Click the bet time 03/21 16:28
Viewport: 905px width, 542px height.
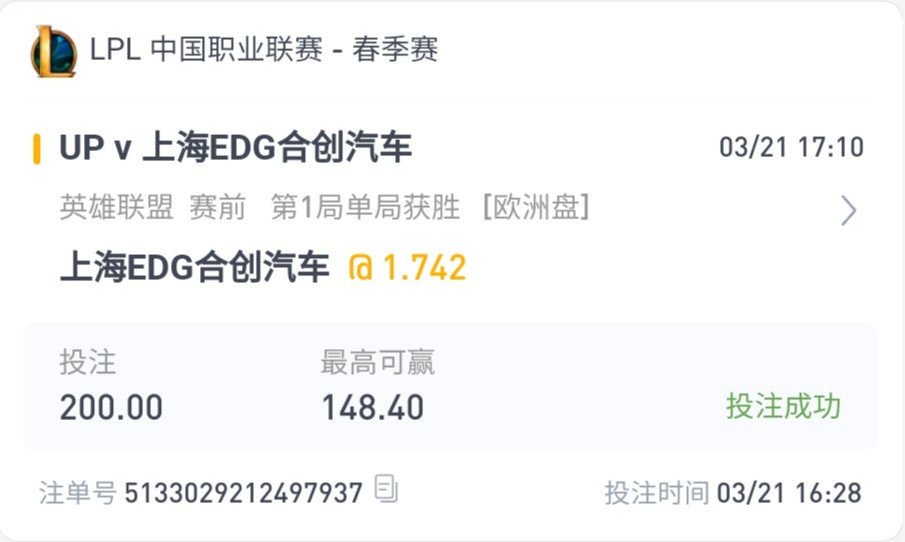pyautogui.click(x=789, y=493)
